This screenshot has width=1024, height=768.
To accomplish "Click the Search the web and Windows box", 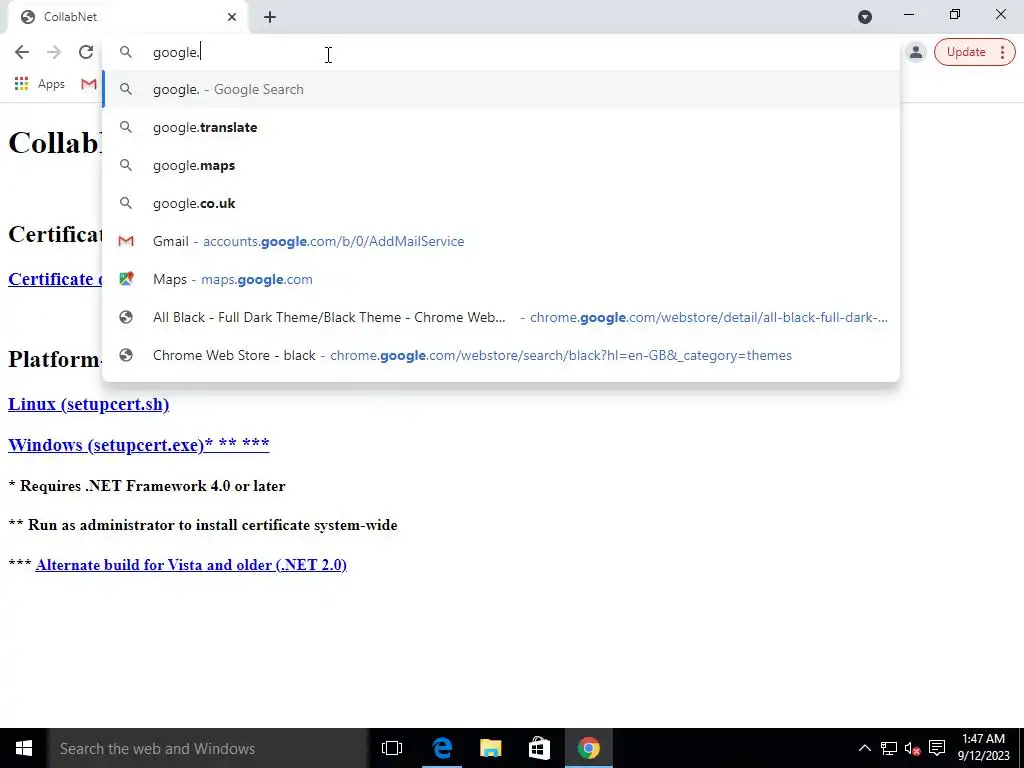I will (208, 748).
